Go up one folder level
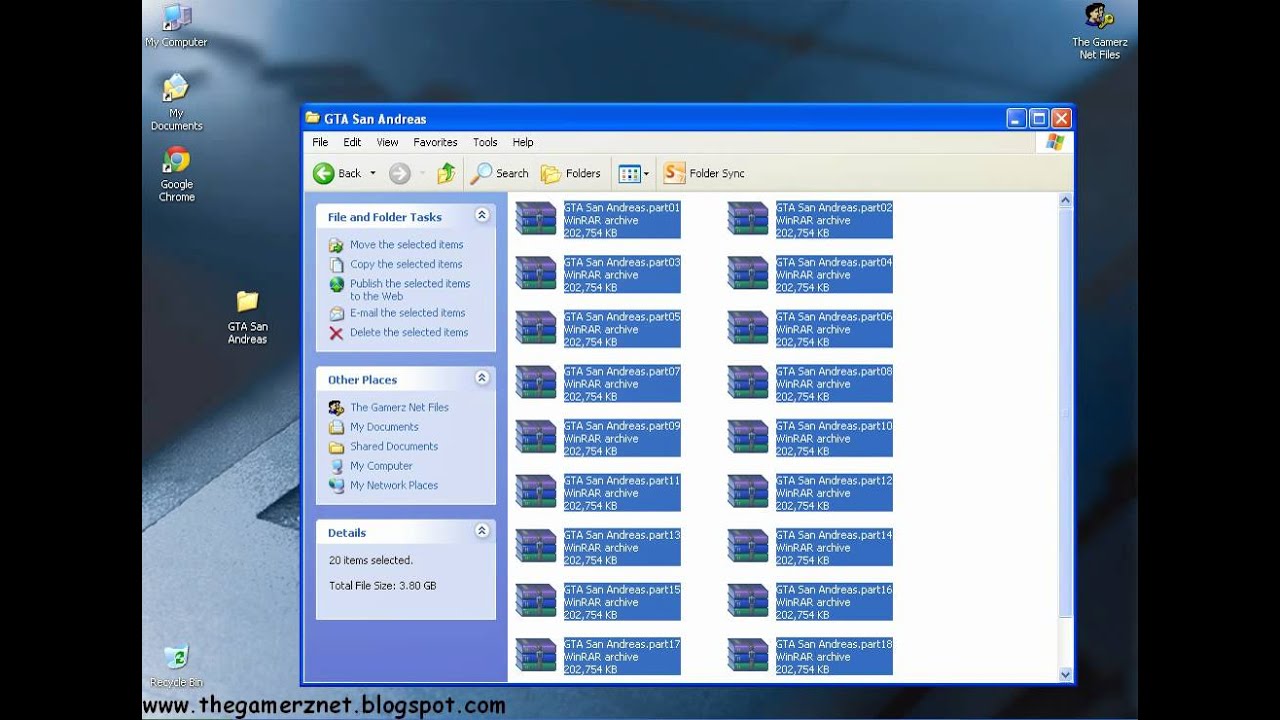 point(446,173)
